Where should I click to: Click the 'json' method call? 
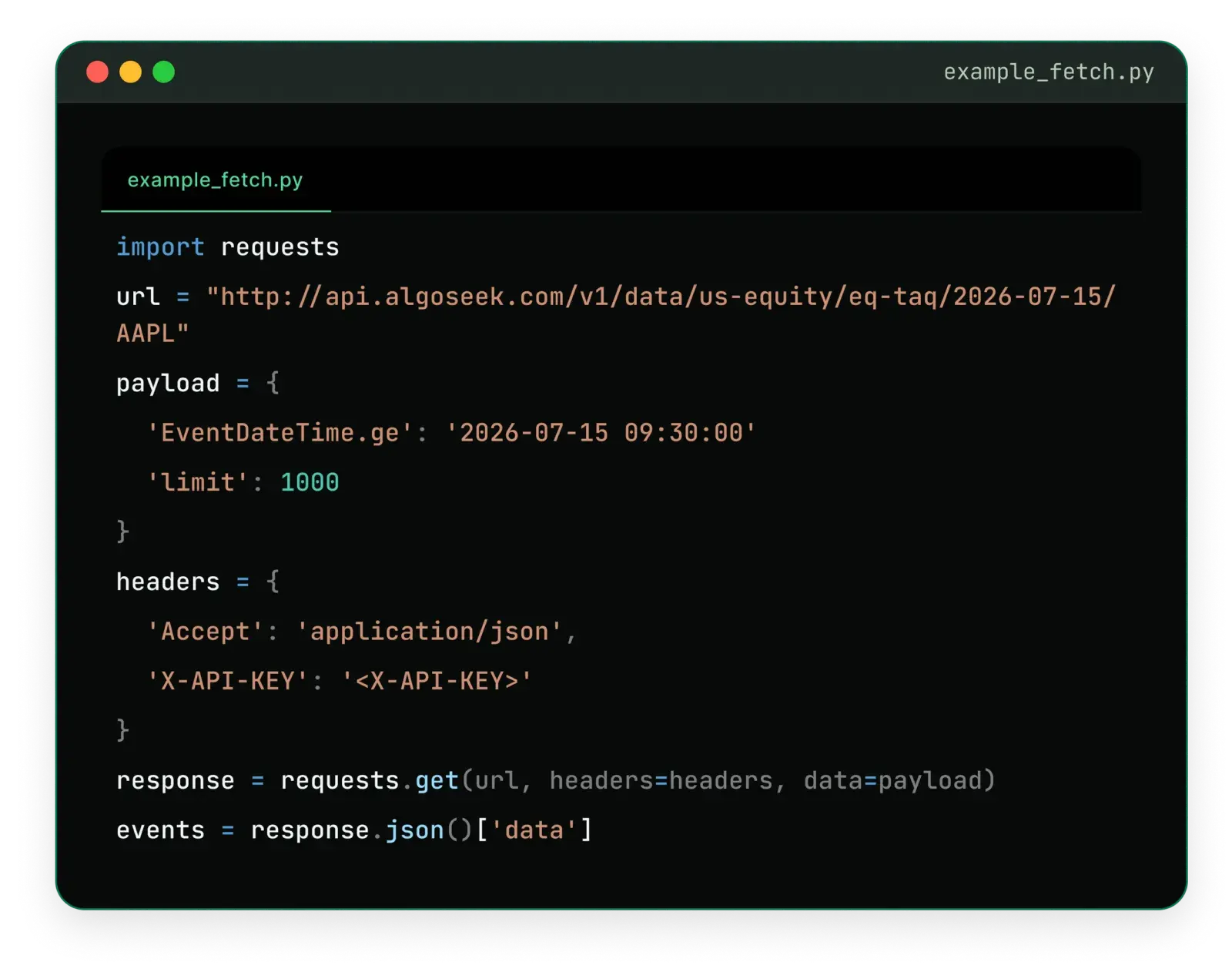pos(415,830)
